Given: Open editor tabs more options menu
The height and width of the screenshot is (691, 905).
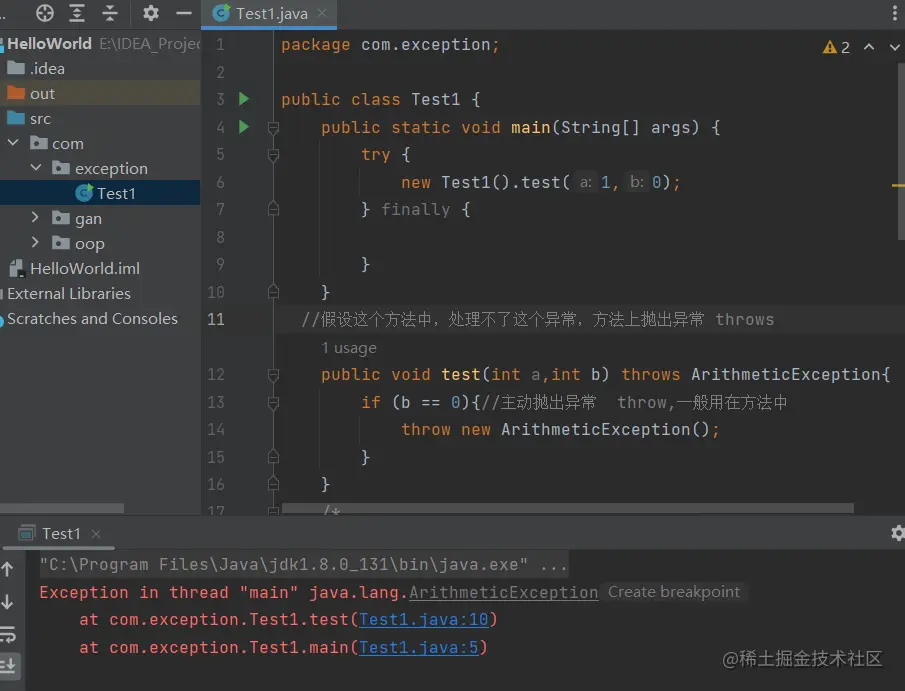Looking at the screenshot, I should [895, 13].
